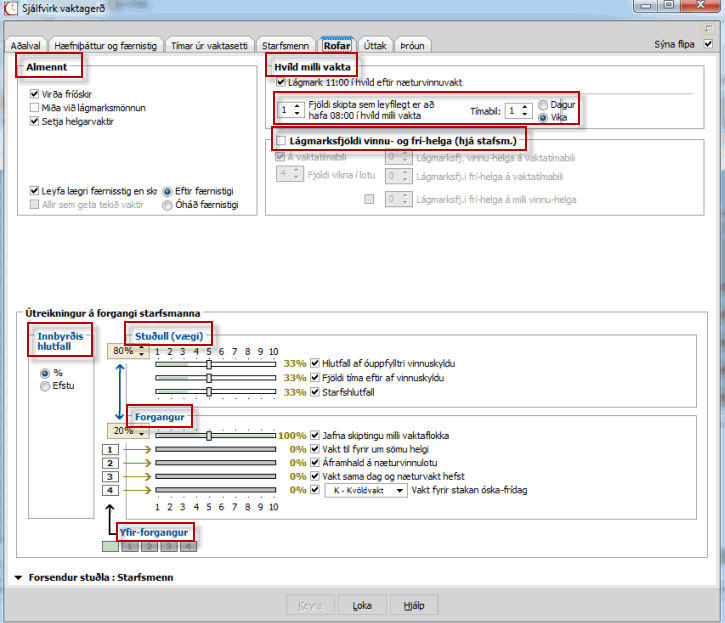The width and height of the screenshot is (725, 623).
Task: Click priority box number 4
Action: pyautogui.click(x=111, y=490)
